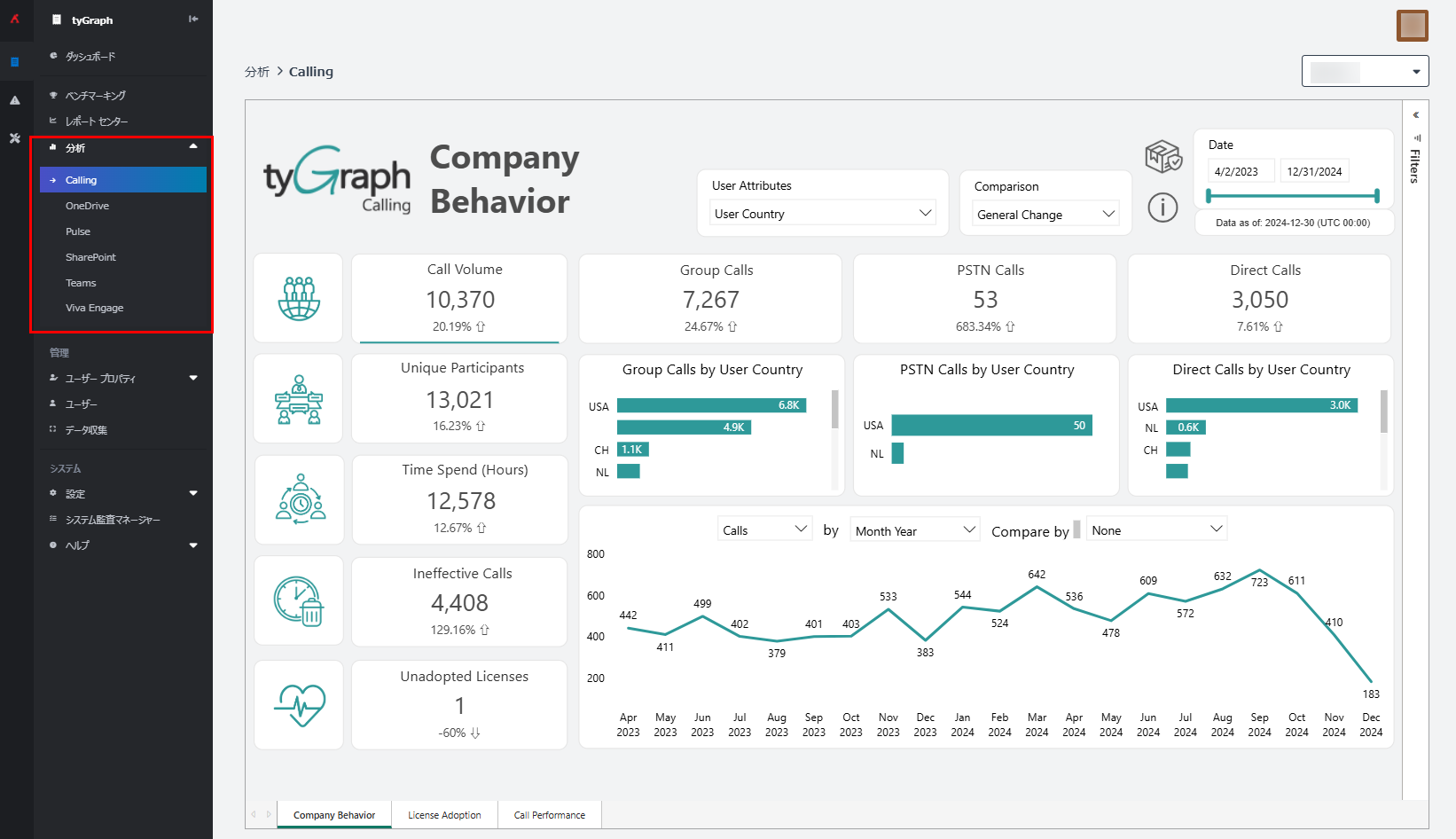This screenshot has height=839, width=1456.
Task: Click the clock people Time Spend icon
Action: [x=301, y=498]
